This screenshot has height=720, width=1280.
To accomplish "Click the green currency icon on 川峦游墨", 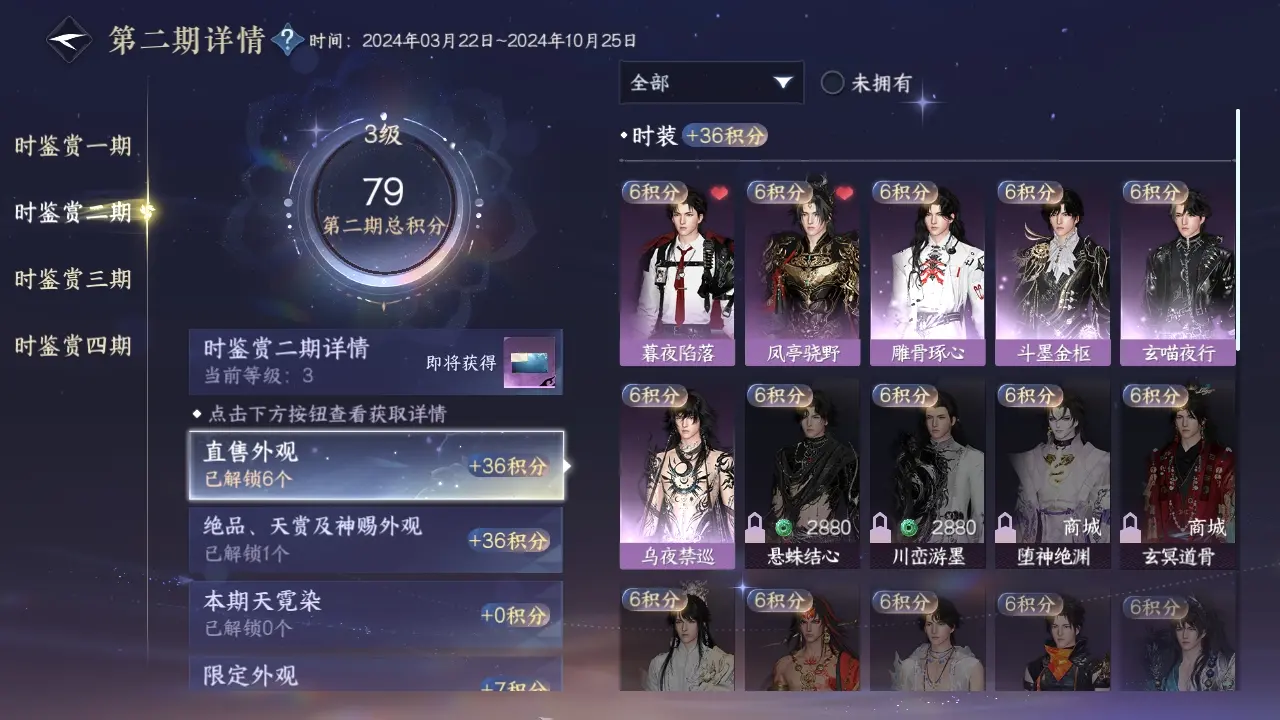I will [910, 527].
